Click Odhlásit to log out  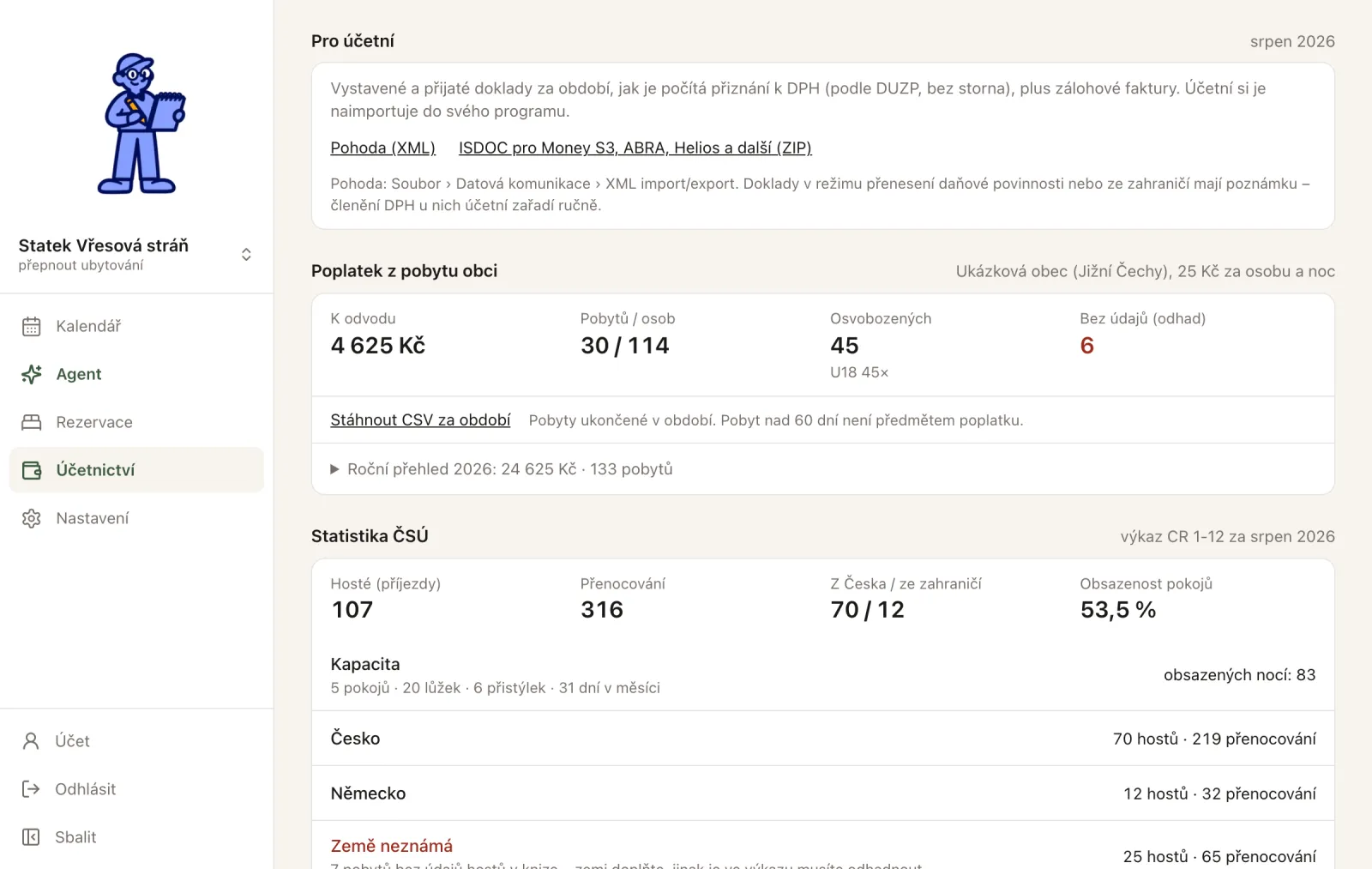(x=136, y=789)
